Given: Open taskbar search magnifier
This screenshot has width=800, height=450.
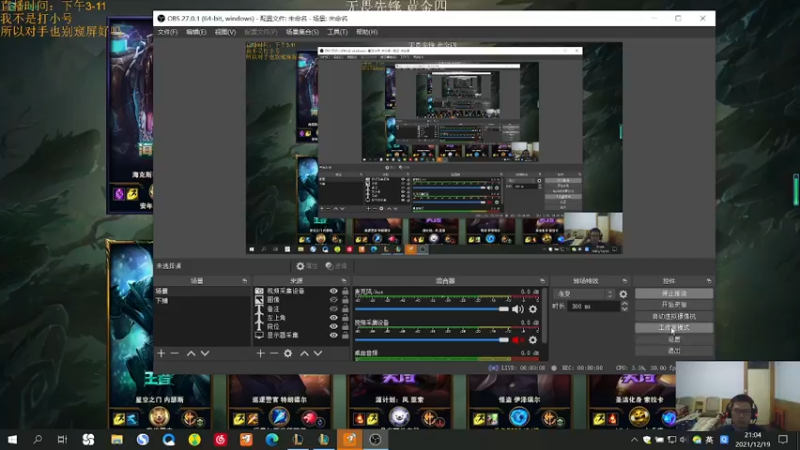Looking at the screenshot, I should tap(37, 439).
